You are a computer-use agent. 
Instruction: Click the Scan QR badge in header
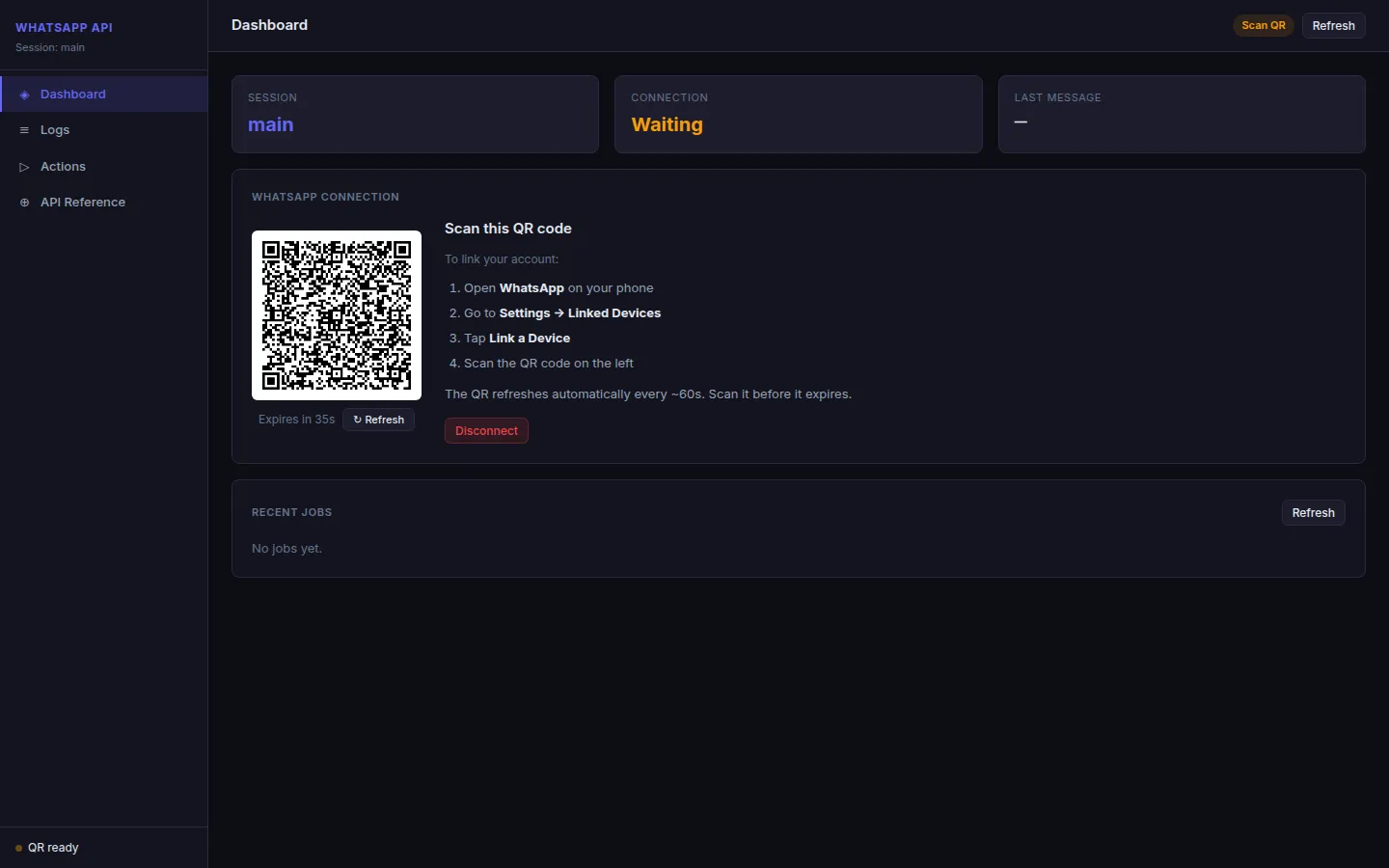1264,26
